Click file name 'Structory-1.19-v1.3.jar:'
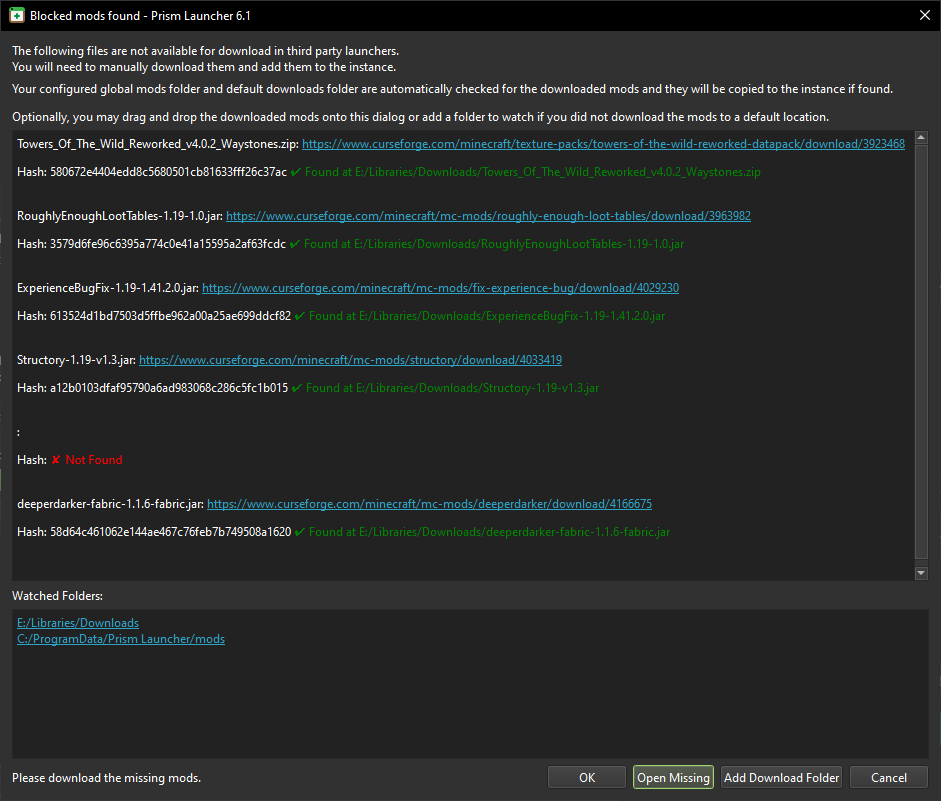 tap(76, 360)
